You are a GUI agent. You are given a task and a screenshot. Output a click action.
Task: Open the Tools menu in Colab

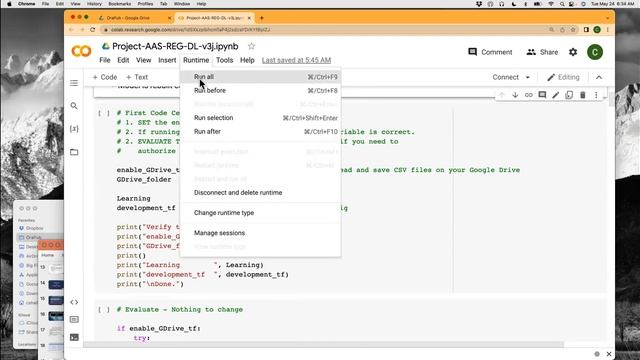pyautogui.click(x=224, y=60)
